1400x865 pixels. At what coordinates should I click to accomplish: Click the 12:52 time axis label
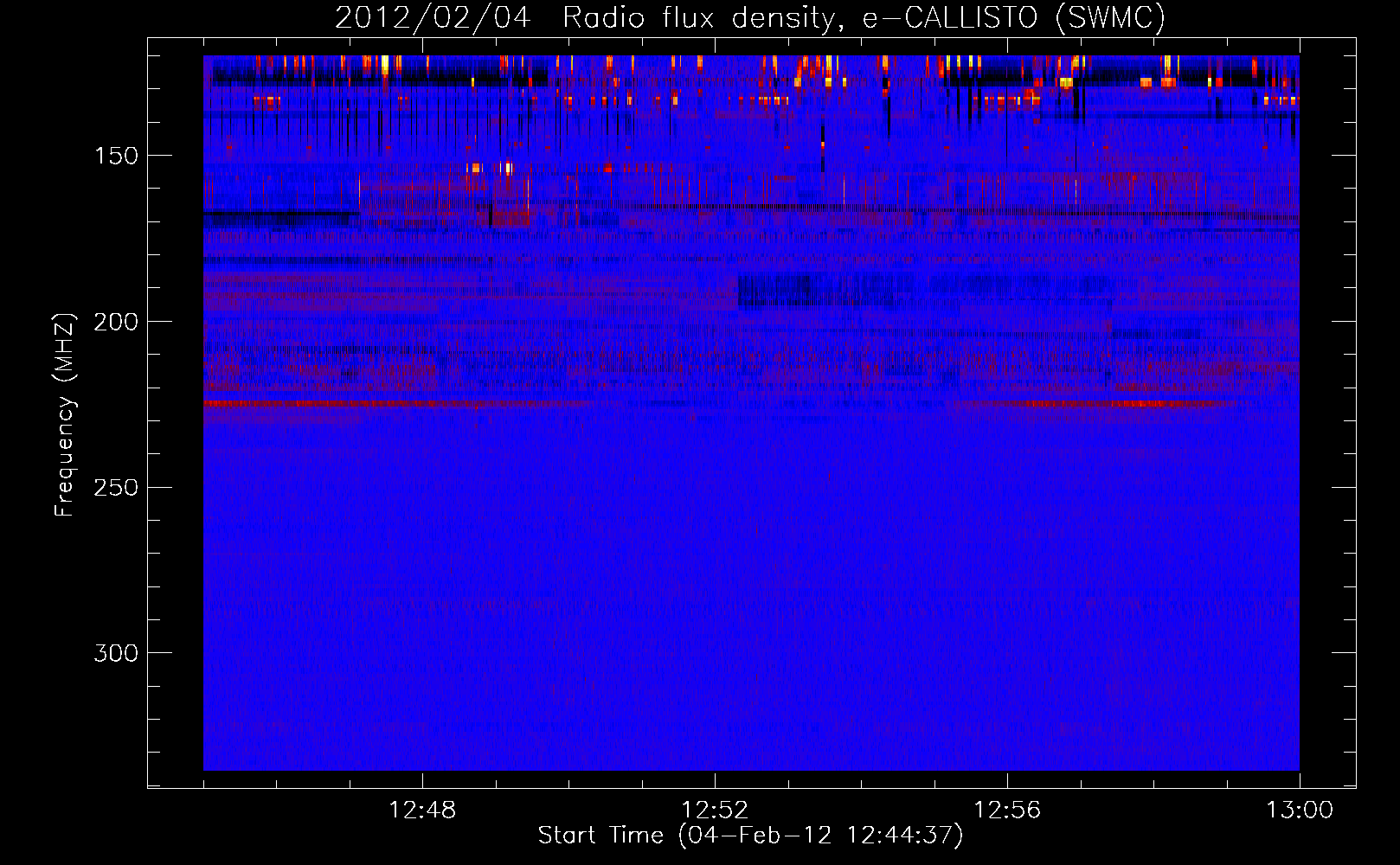click(715, 811)
